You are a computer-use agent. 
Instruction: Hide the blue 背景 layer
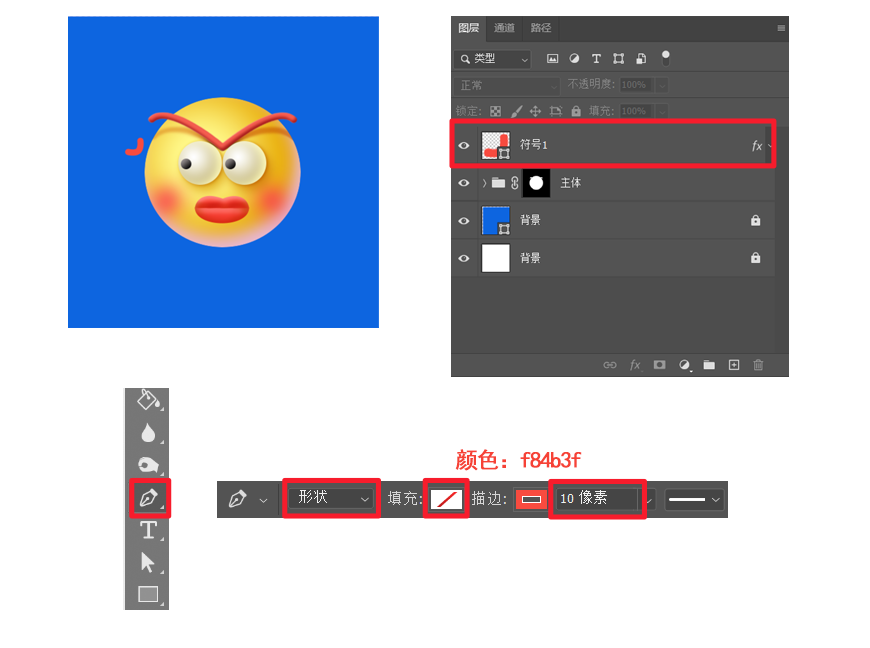coord(464,220)
